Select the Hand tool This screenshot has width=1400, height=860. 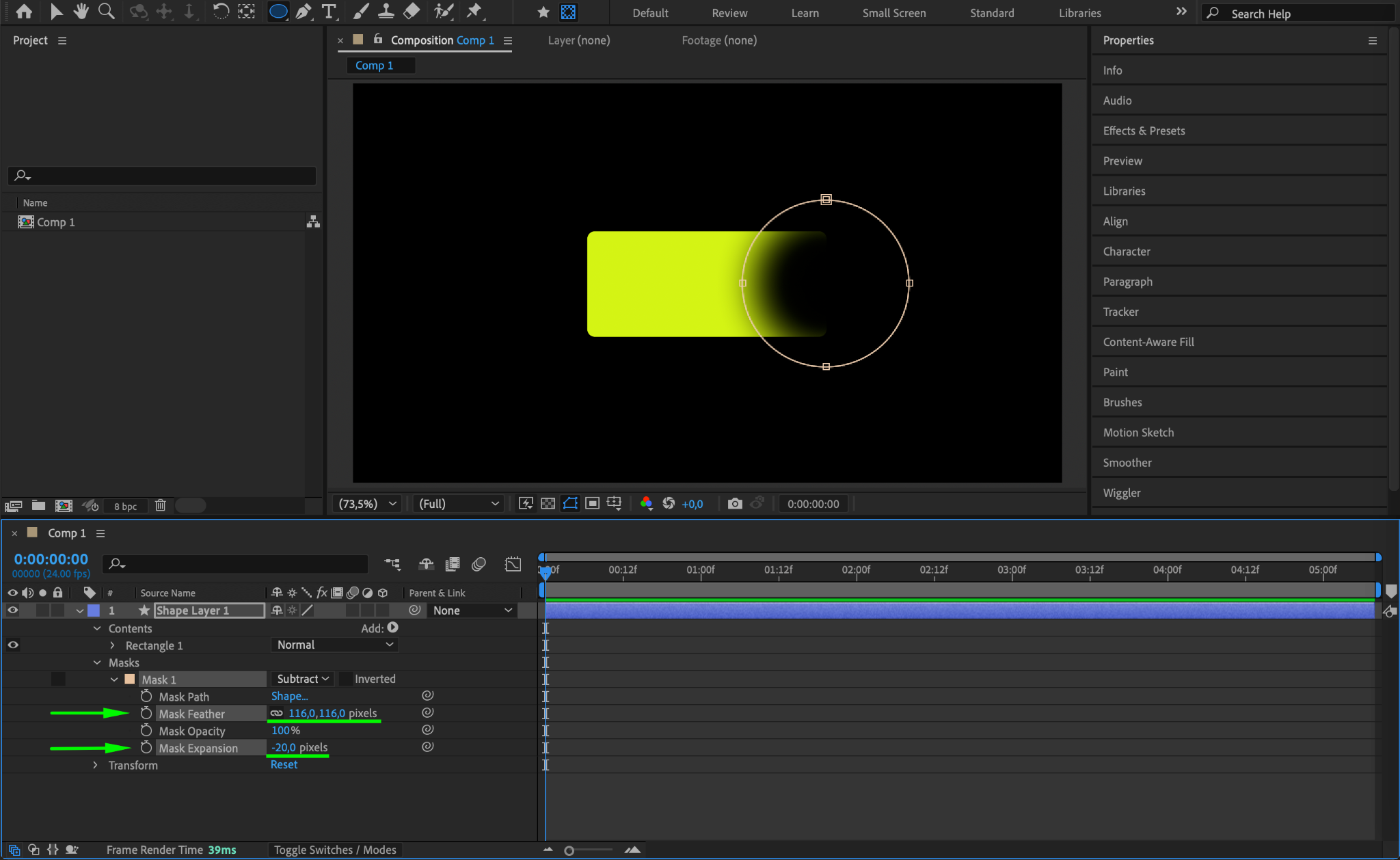click(x=81, y=12)
